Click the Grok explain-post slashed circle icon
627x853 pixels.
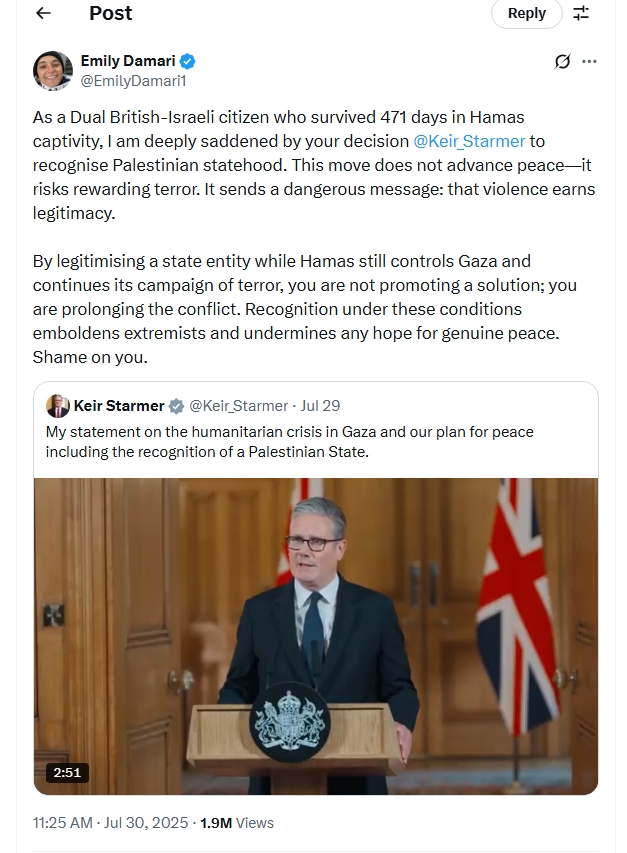(562, 61)
